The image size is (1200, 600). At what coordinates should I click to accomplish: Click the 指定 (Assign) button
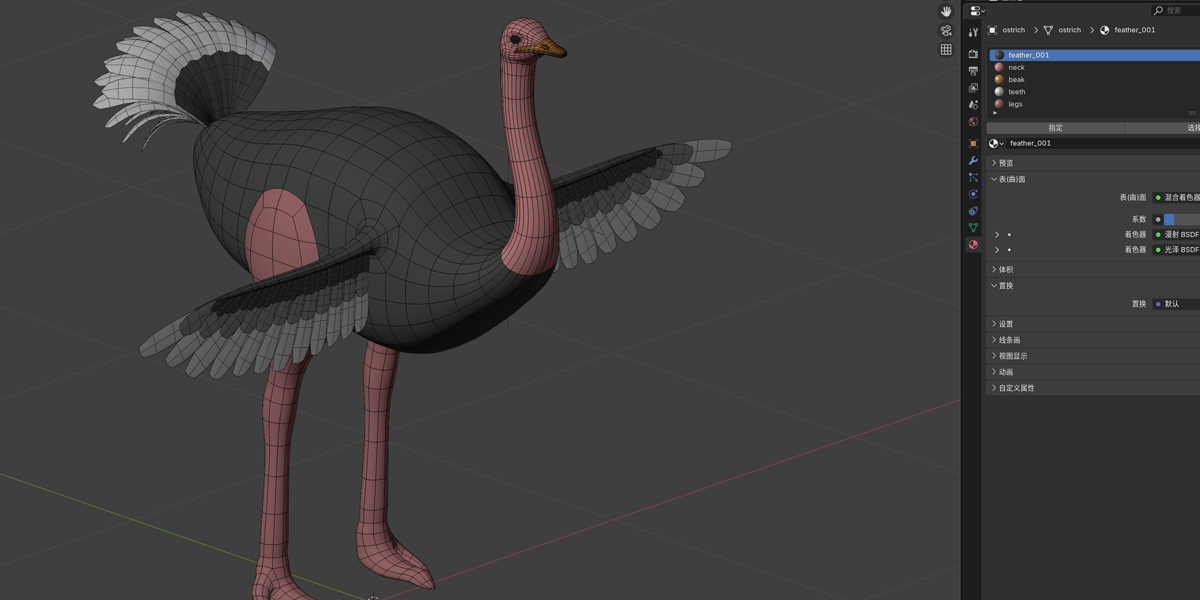click(1055, 128)
